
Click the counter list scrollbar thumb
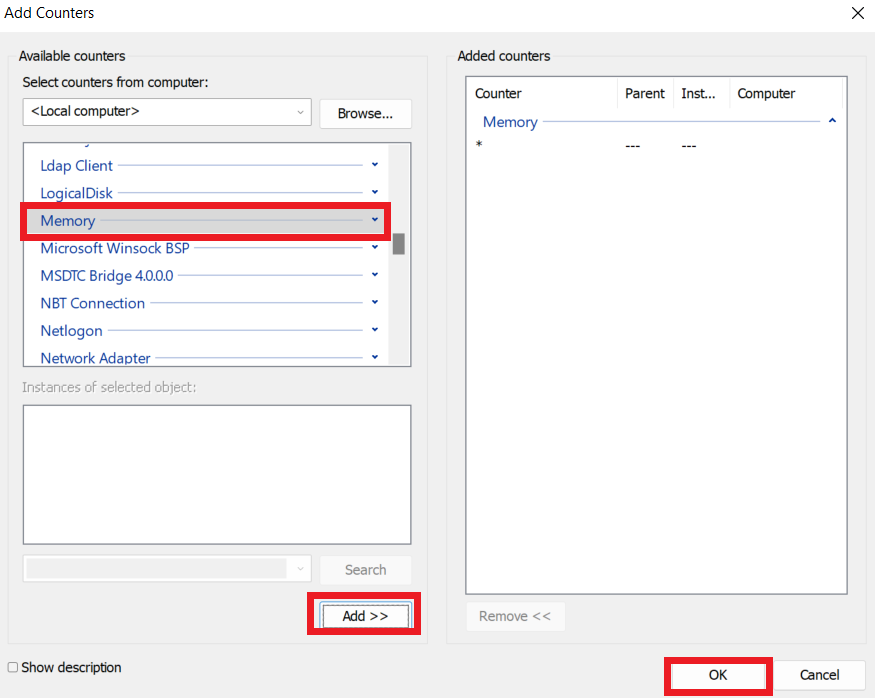pyautogui.click(x=398, y=244)
